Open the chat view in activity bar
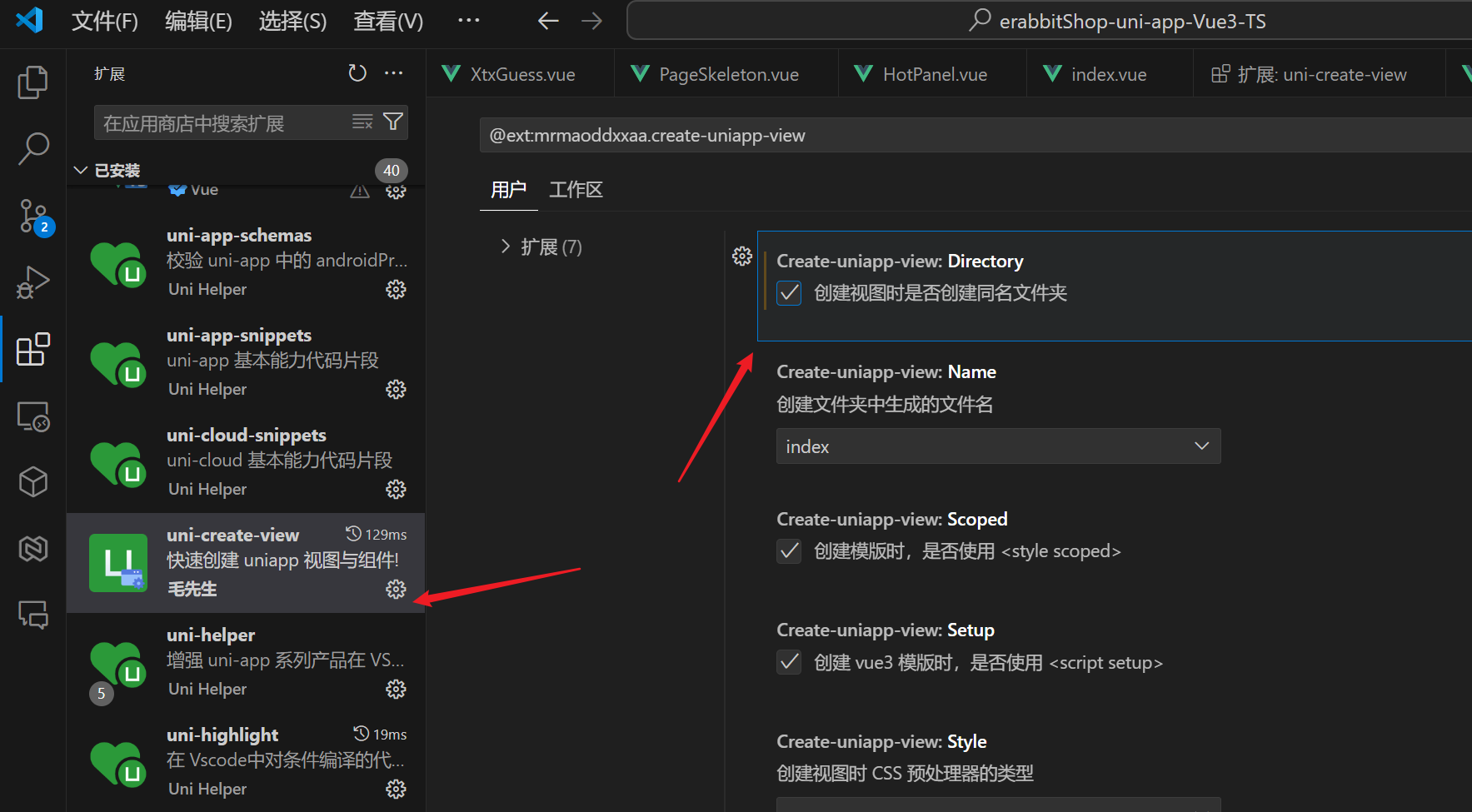 point(33,615)
